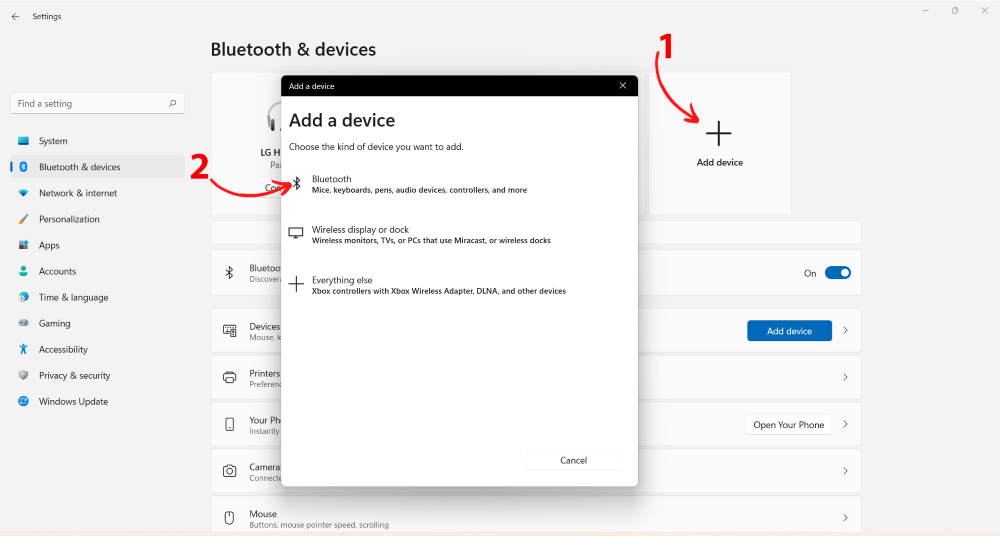1000x536 pixels.
Task: Expand the Mouse settings chevron
Action: (x=846, y=517)
